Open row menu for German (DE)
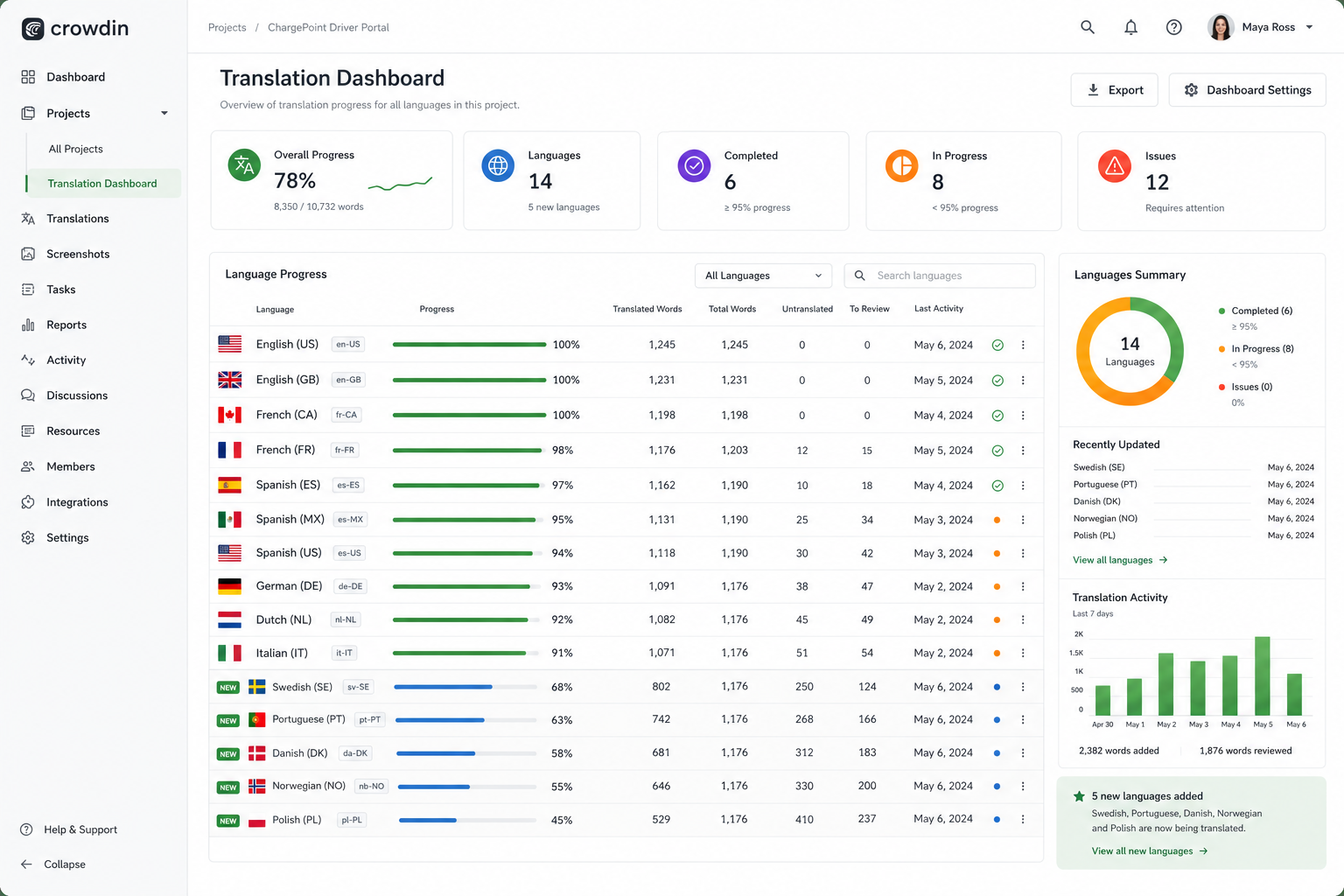1344x896 pixels. click(x=1023, y=586)
